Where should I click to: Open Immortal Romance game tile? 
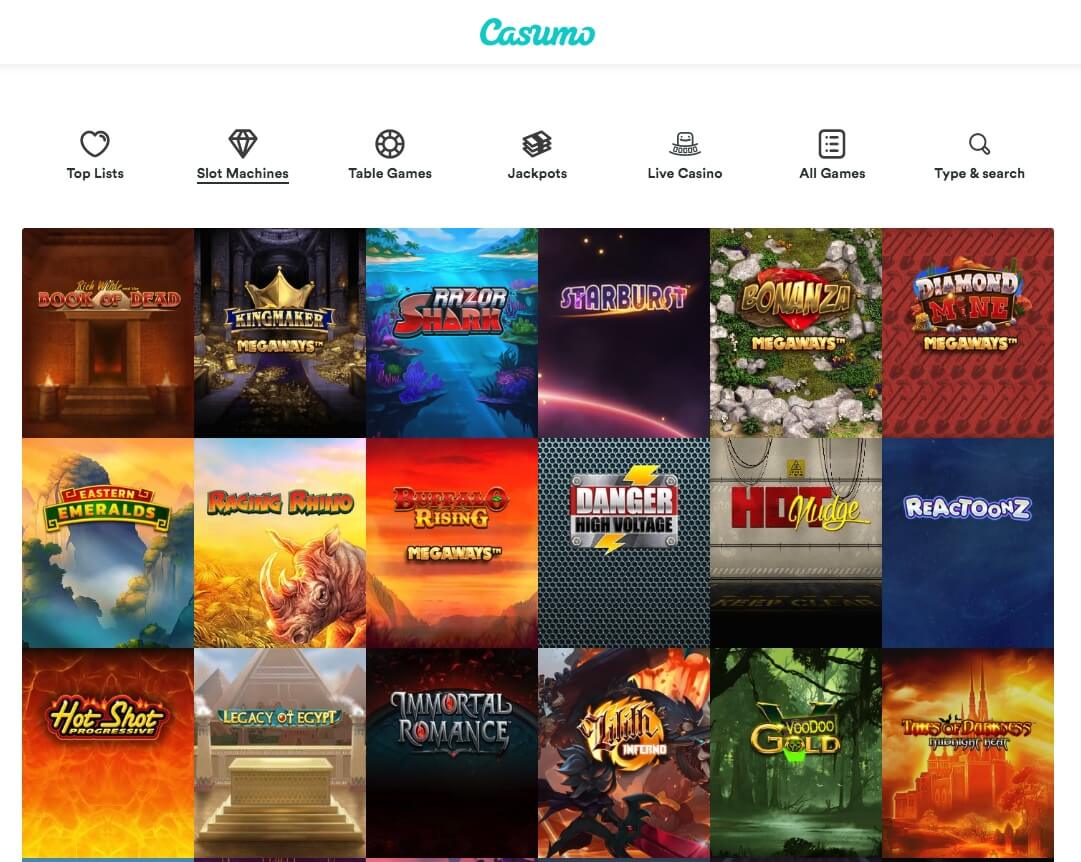pyautogui.click(x=452, y=753)
